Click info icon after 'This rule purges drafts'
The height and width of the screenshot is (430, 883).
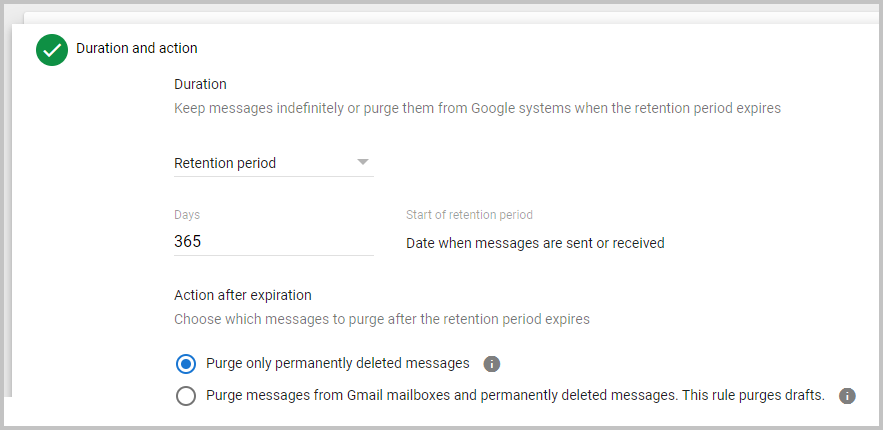tap(847, 396)
